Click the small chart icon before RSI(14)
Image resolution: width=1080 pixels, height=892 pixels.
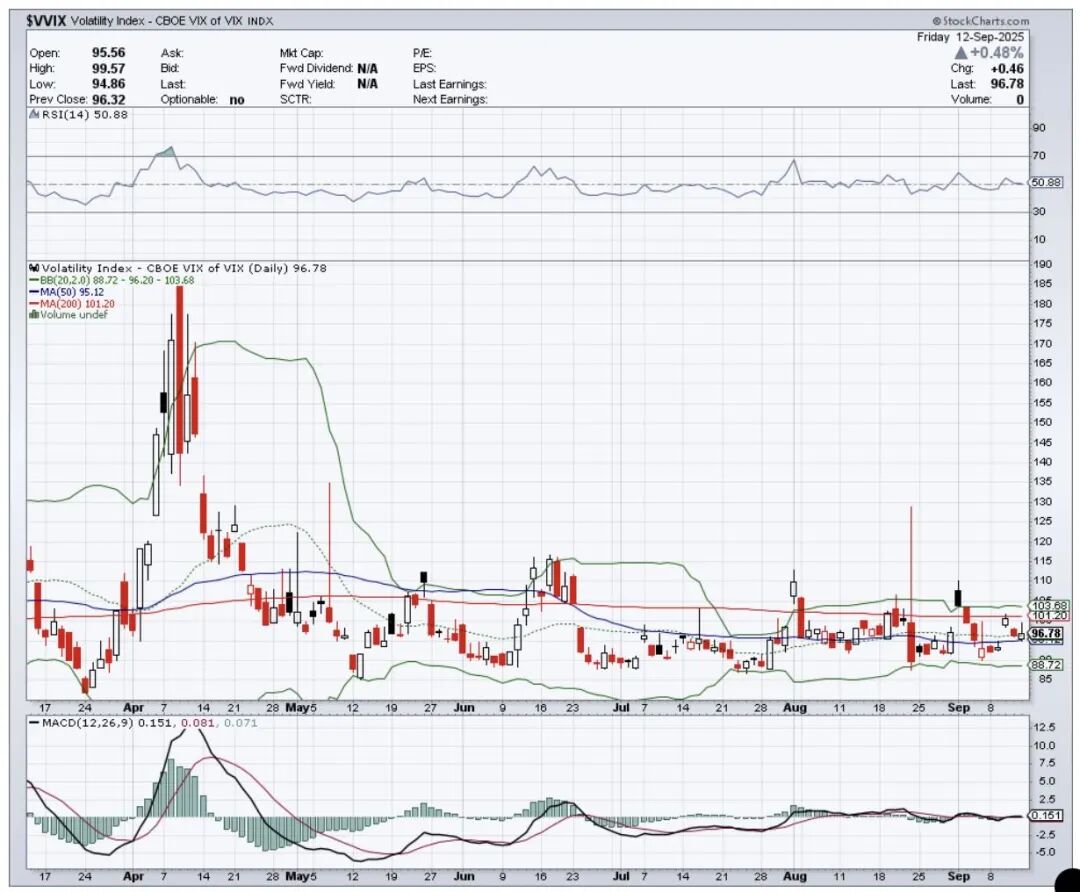click(34, 115)
